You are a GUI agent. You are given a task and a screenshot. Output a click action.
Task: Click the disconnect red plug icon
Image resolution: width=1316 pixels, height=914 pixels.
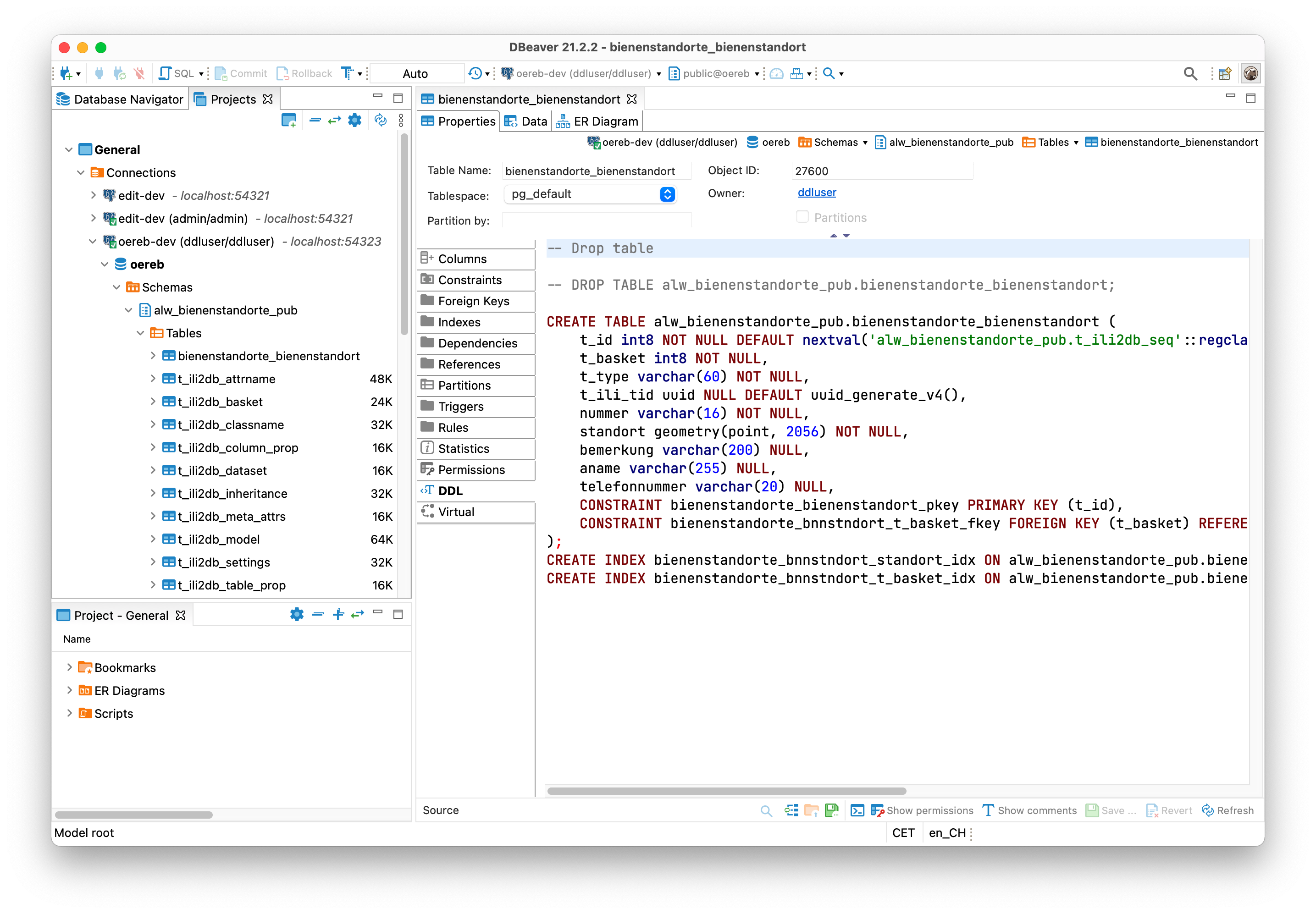pyautogui.click(x=139, y=73)
